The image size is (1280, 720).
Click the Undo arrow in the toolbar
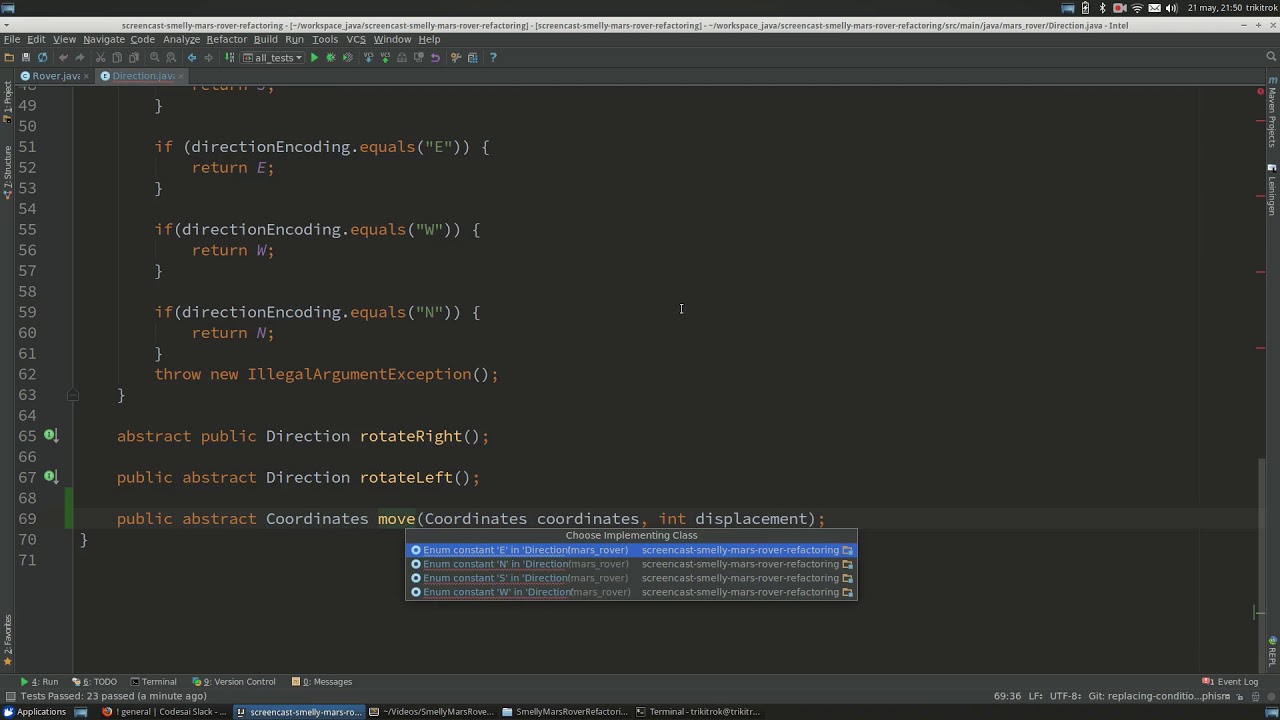coord(63,57)
